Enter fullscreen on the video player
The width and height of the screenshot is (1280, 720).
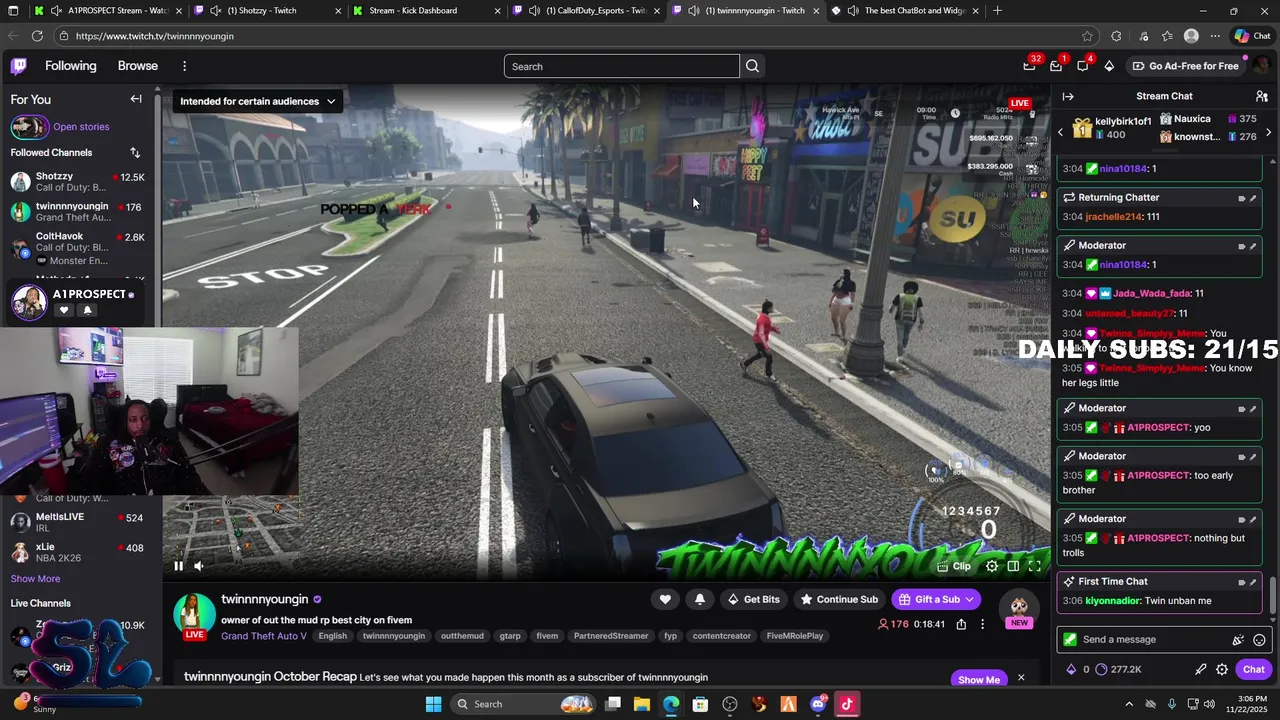pos(1035,566)
